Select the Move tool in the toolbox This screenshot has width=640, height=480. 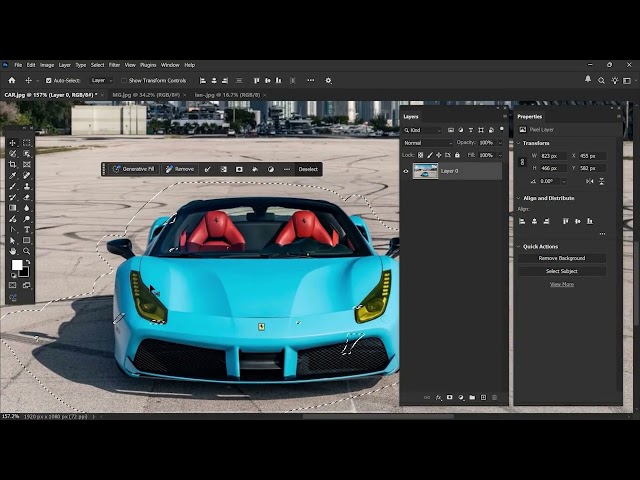[x=13, y=143]
